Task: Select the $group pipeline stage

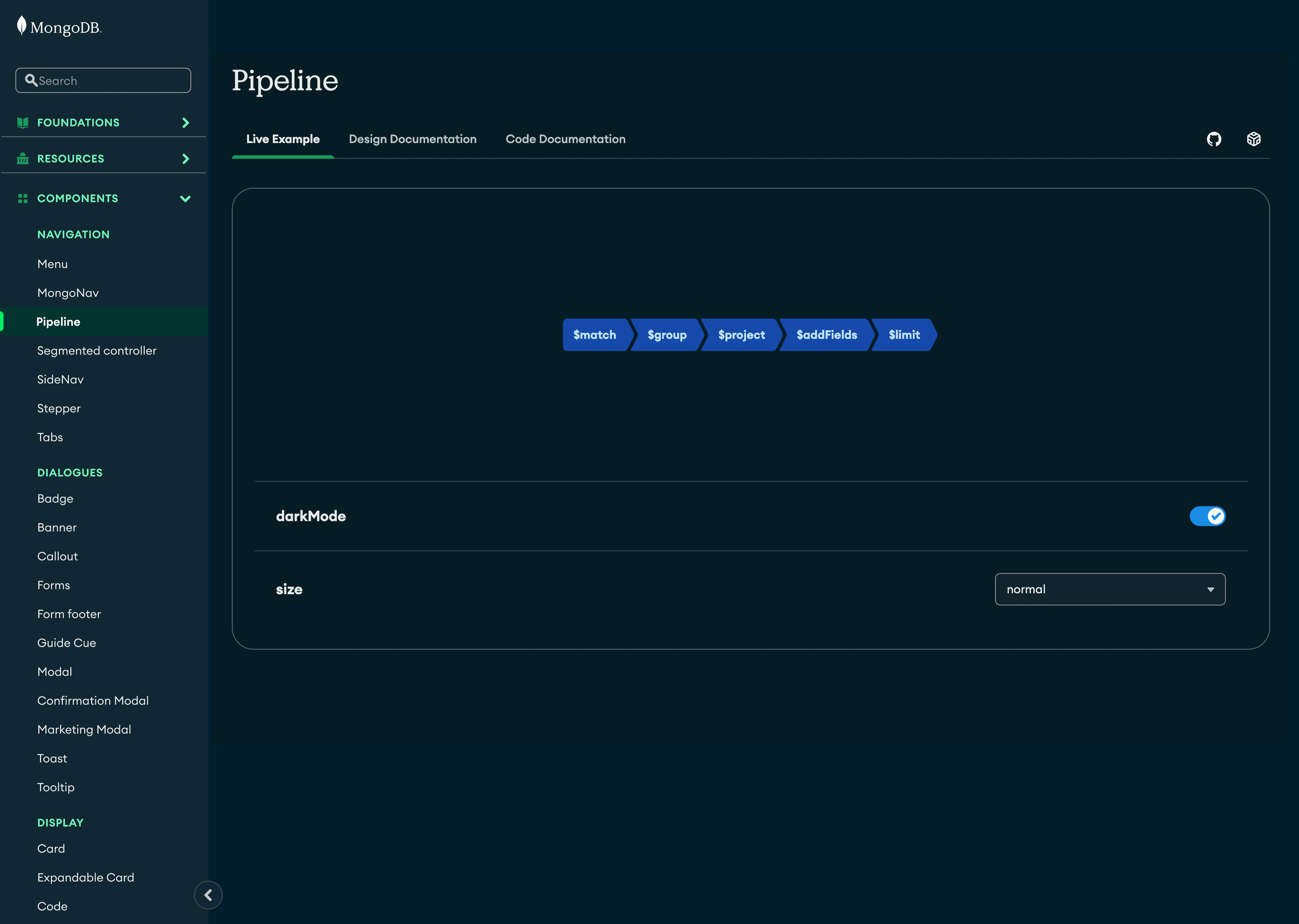Action: [x=666, y=335]
